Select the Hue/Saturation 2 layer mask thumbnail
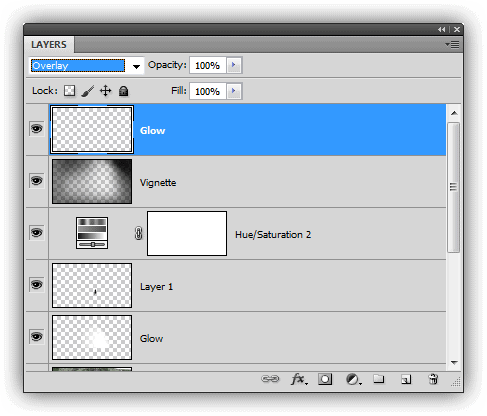Image resolution: width=487 pixels, height=416 pixels. [187, 233]
